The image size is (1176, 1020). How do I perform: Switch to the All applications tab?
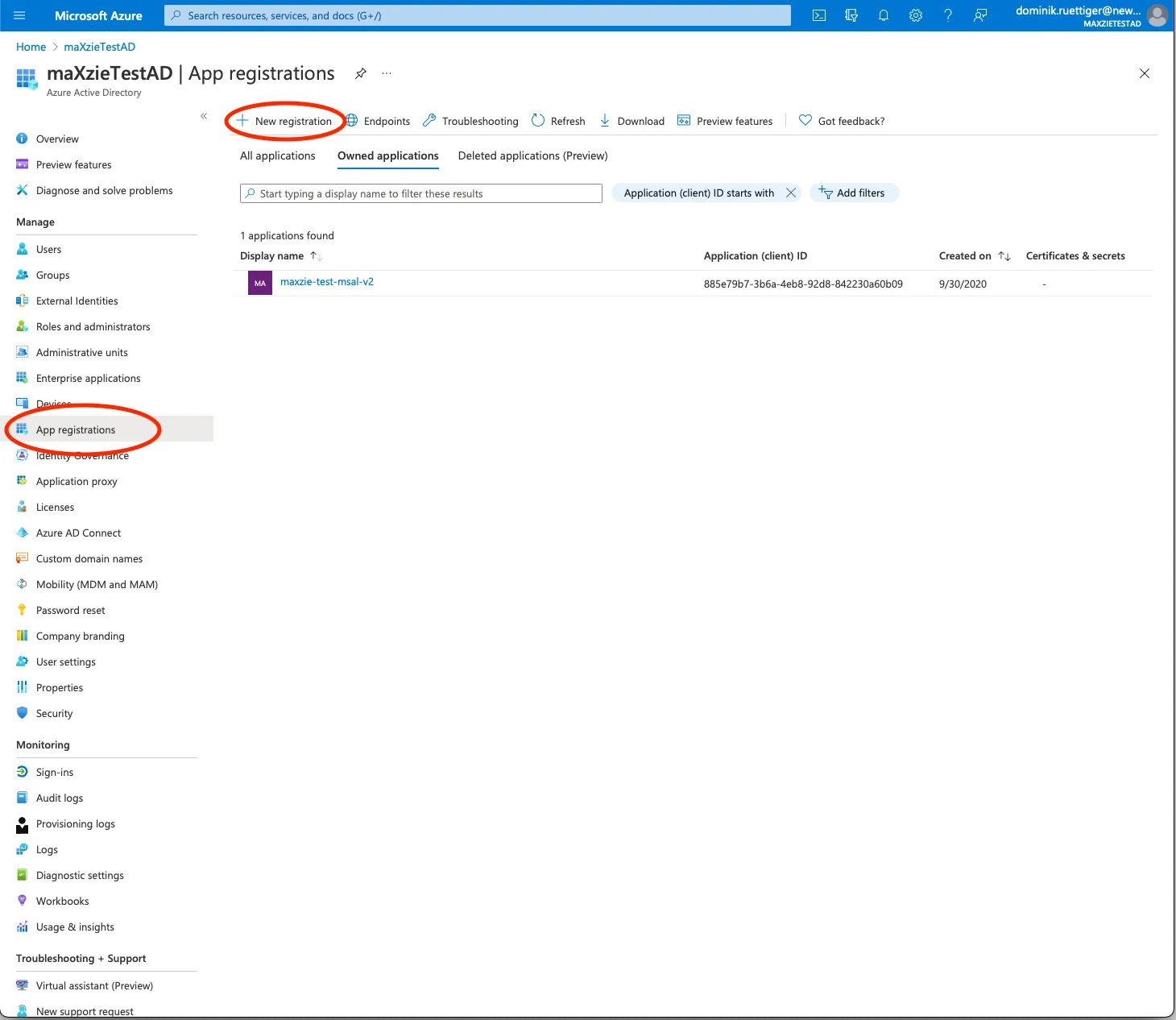(277, 155)
